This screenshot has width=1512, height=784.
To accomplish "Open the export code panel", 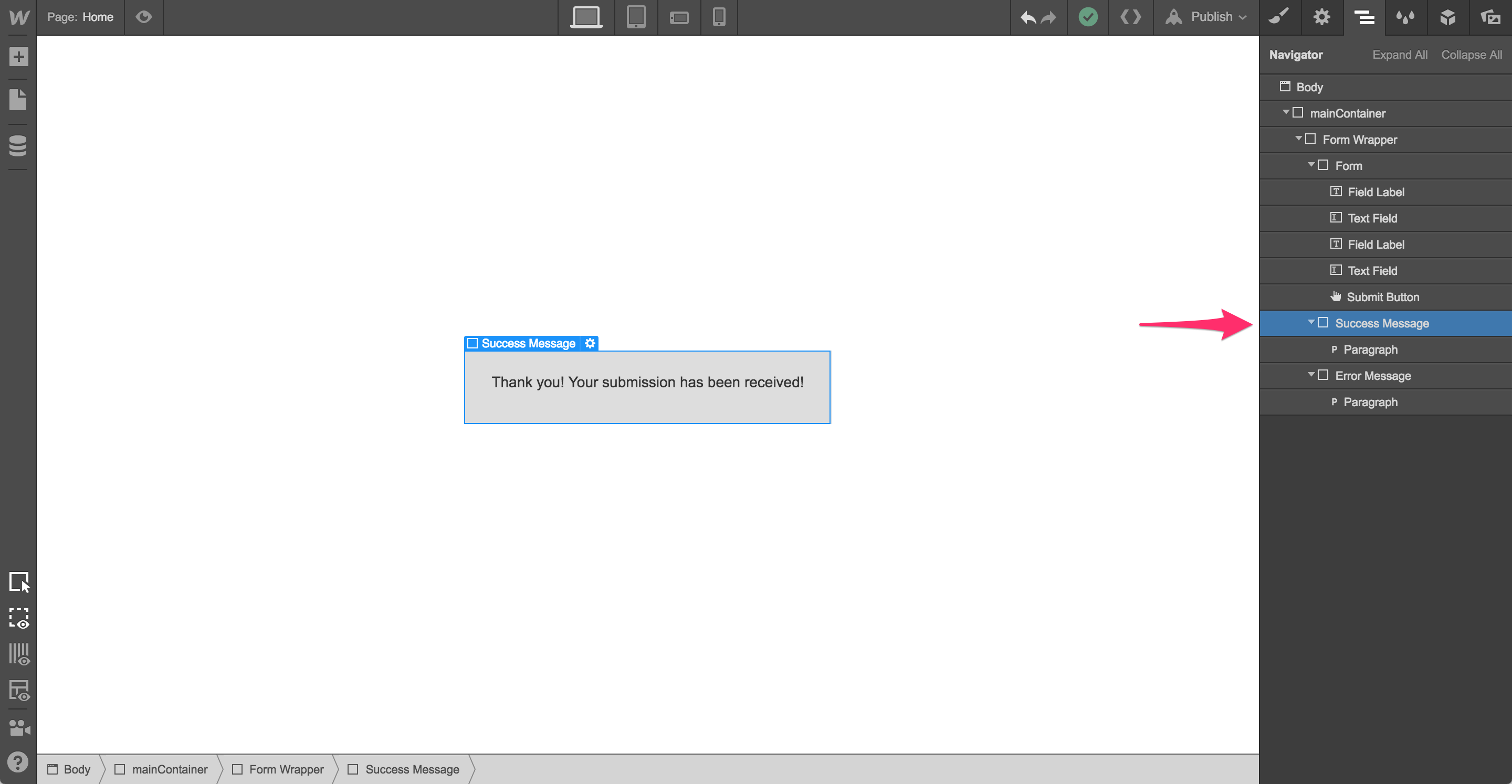I will (x=1130, y=17).
